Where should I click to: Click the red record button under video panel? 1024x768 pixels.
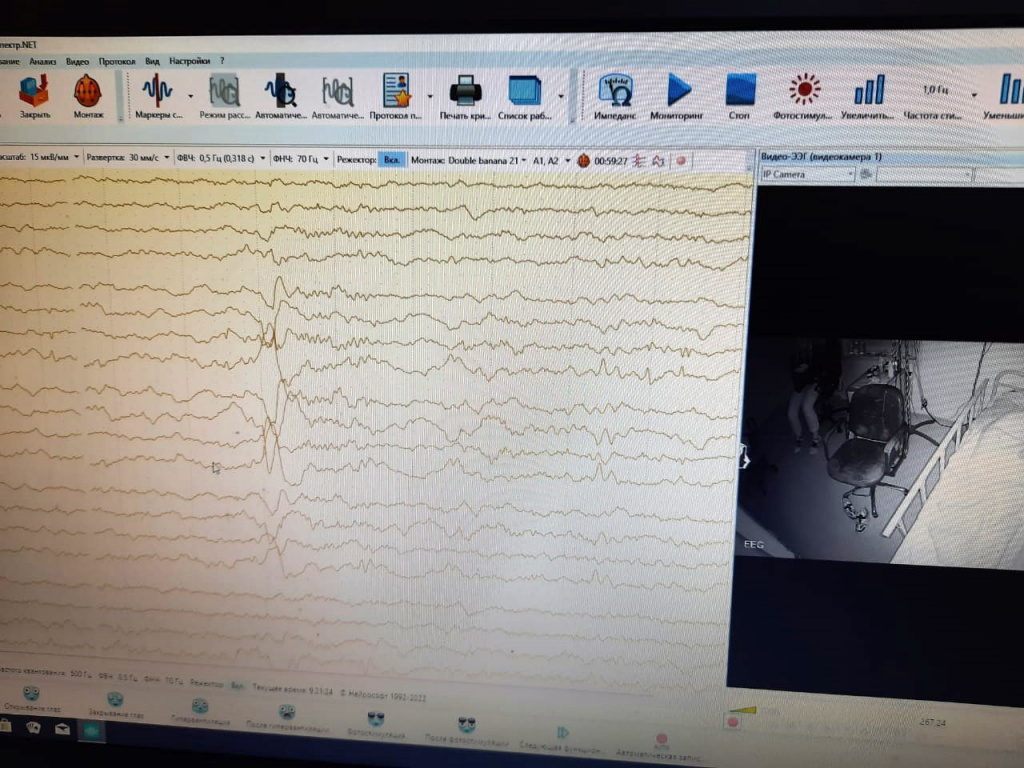click(733, 722)
